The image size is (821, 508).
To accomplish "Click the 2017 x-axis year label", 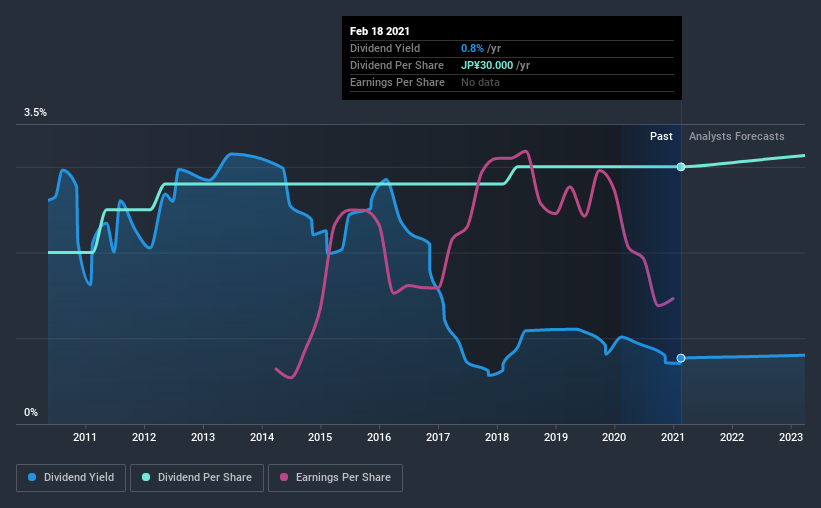I will coord(438,437).
